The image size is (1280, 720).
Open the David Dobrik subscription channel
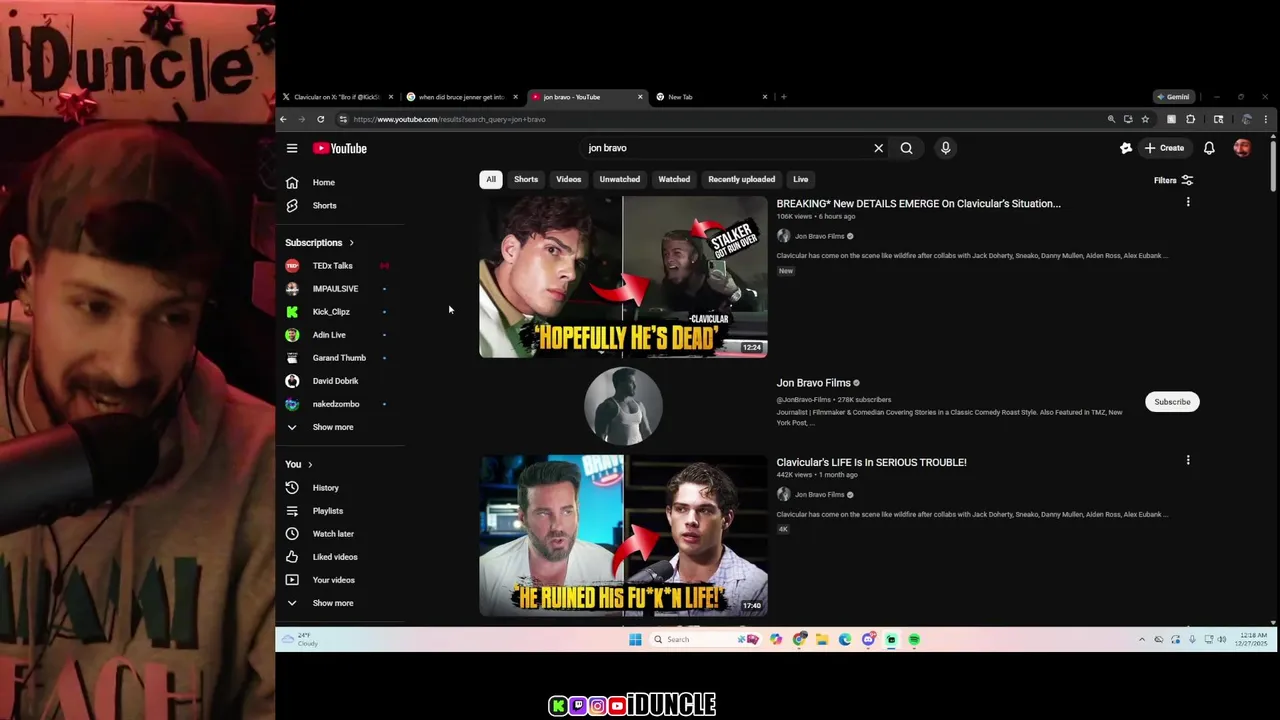pos(340,380)
